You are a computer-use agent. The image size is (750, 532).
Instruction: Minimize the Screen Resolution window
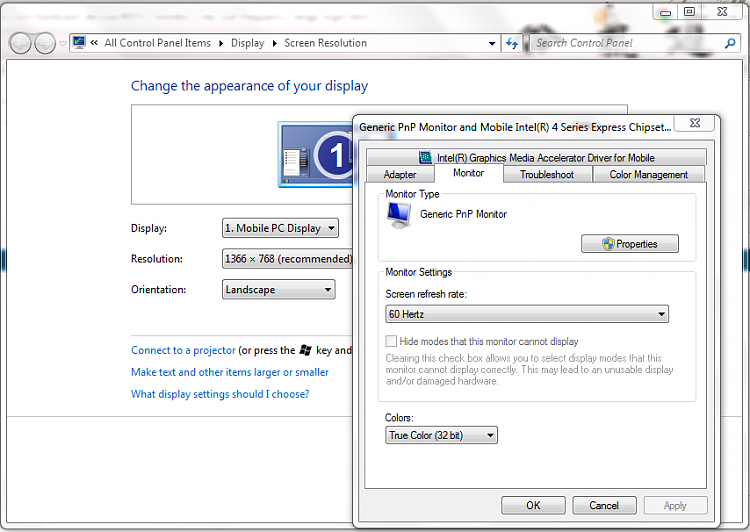(665, 12)
